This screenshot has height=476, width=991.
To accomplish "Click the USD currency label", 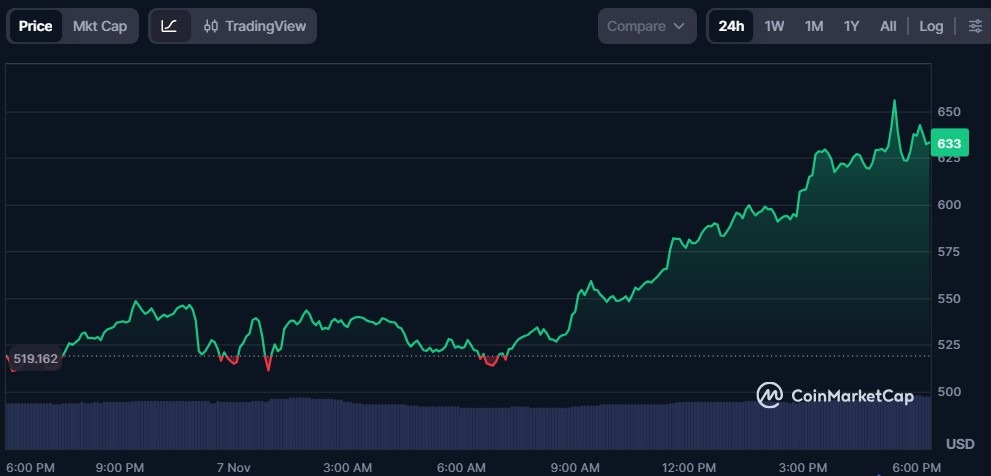I will click(x=960, y=443).
